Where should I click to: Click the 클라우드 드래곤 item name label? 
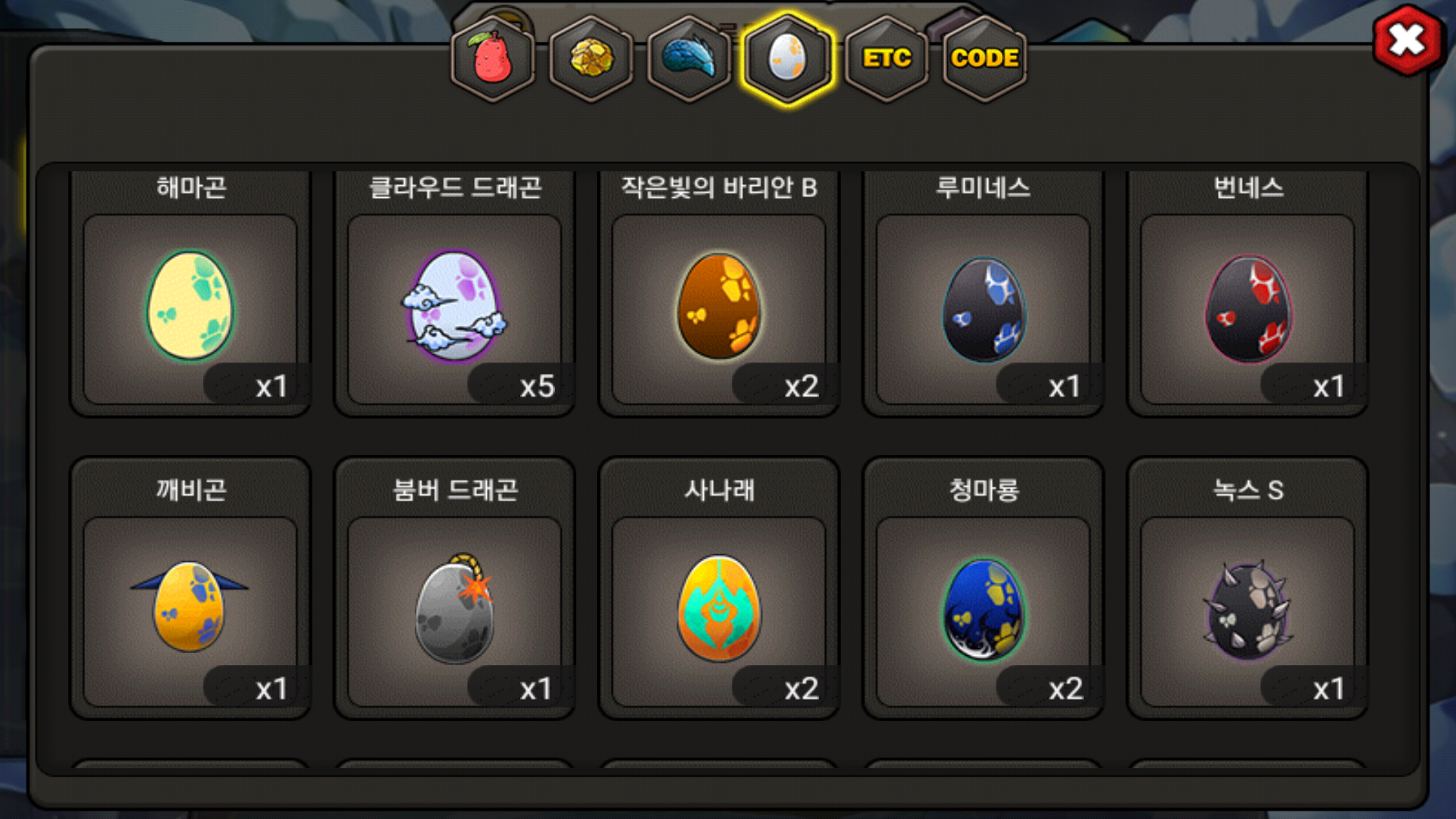point(455,187)
